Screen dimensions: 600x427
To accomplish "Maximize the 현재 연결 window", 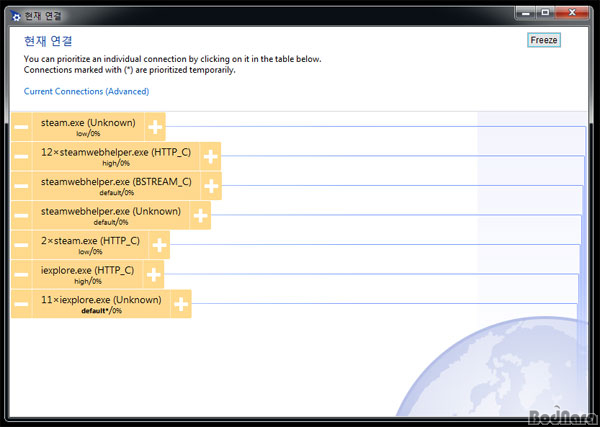I will pos(545,13).
